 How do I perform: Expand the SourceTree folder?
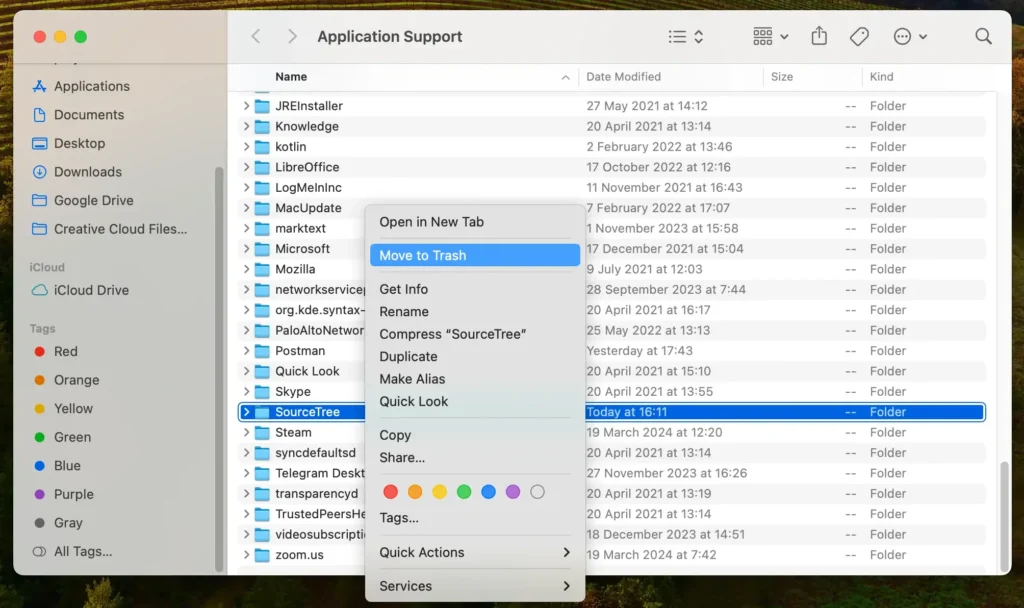(246, 412)
